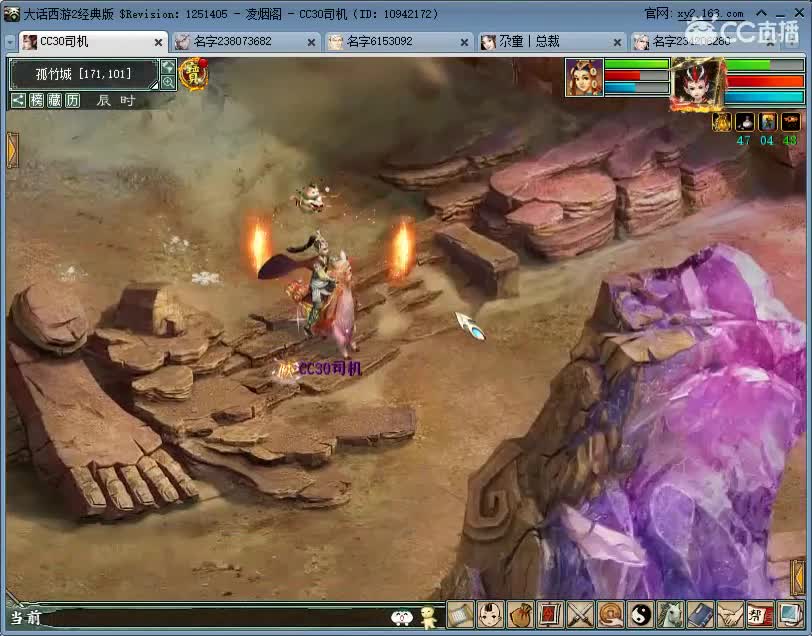Open the yin-yang skills icon
Image resolution: width=812 pixels, height=636 pixels.
640,615
